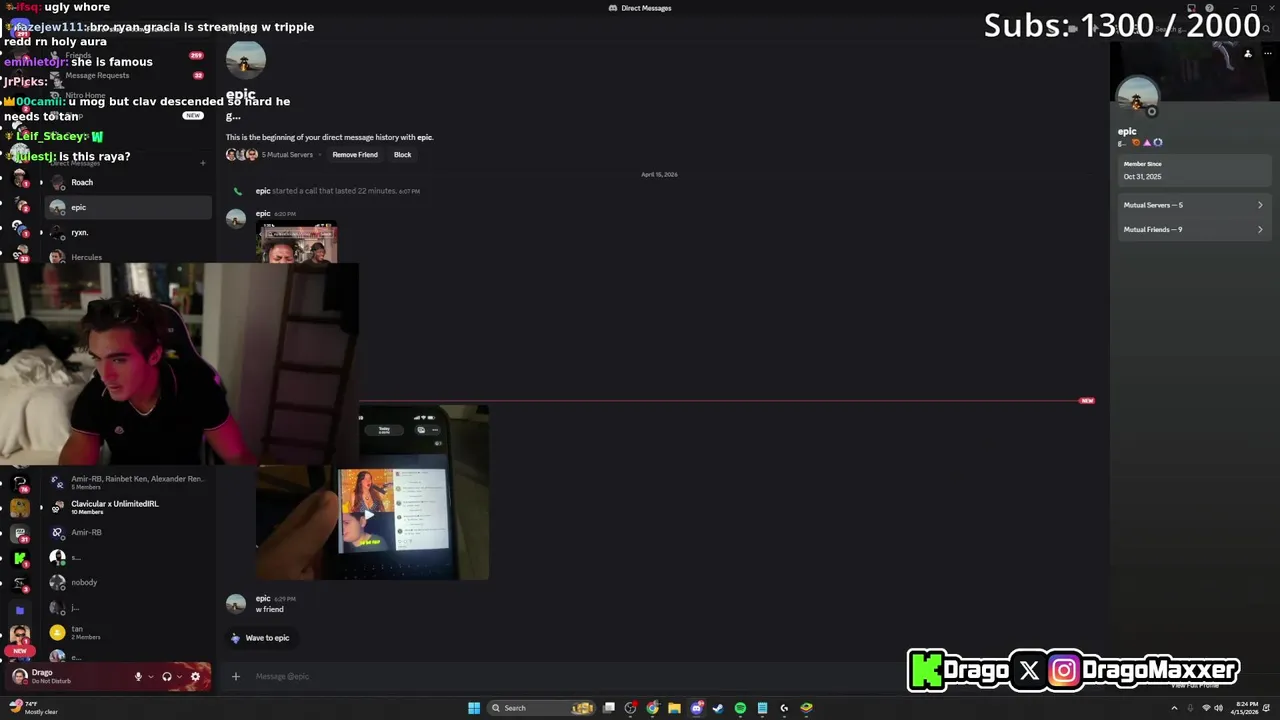The height and width of the screenshot is (720, 1280).
Task: Open 5 Mutual Servers link in chat header
Action: click(287, 155)
